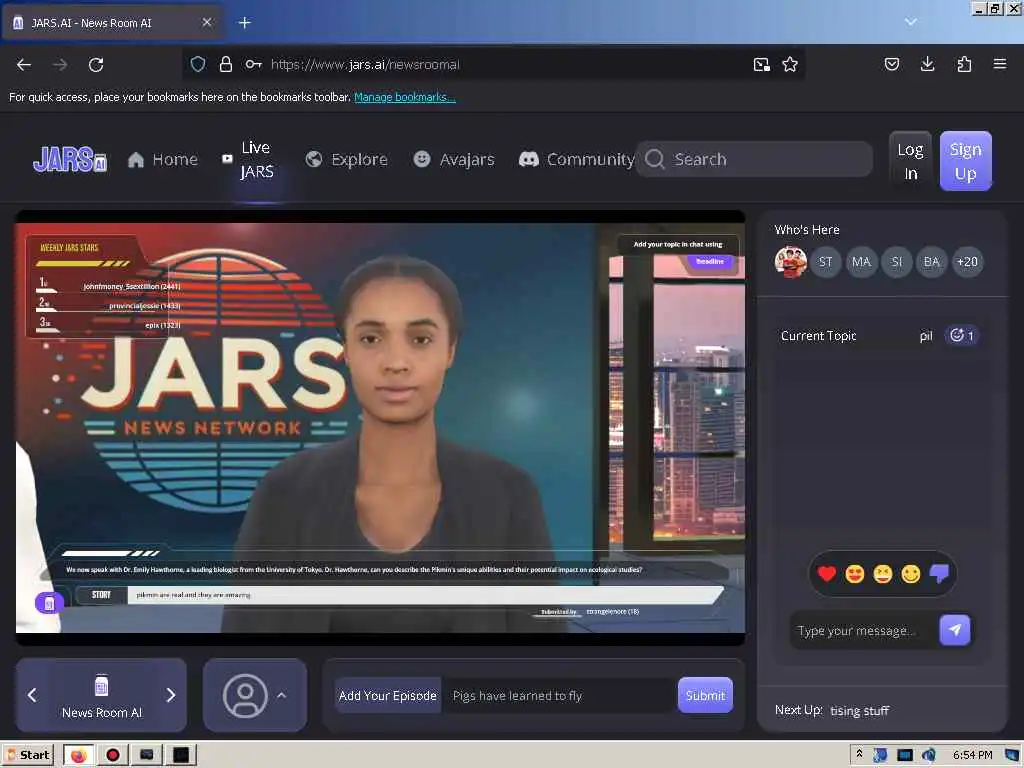Viewport: 1024px width, 768px height.
Task: Open the picture-in-picture icon in the address bar
Action: point(761,64)
